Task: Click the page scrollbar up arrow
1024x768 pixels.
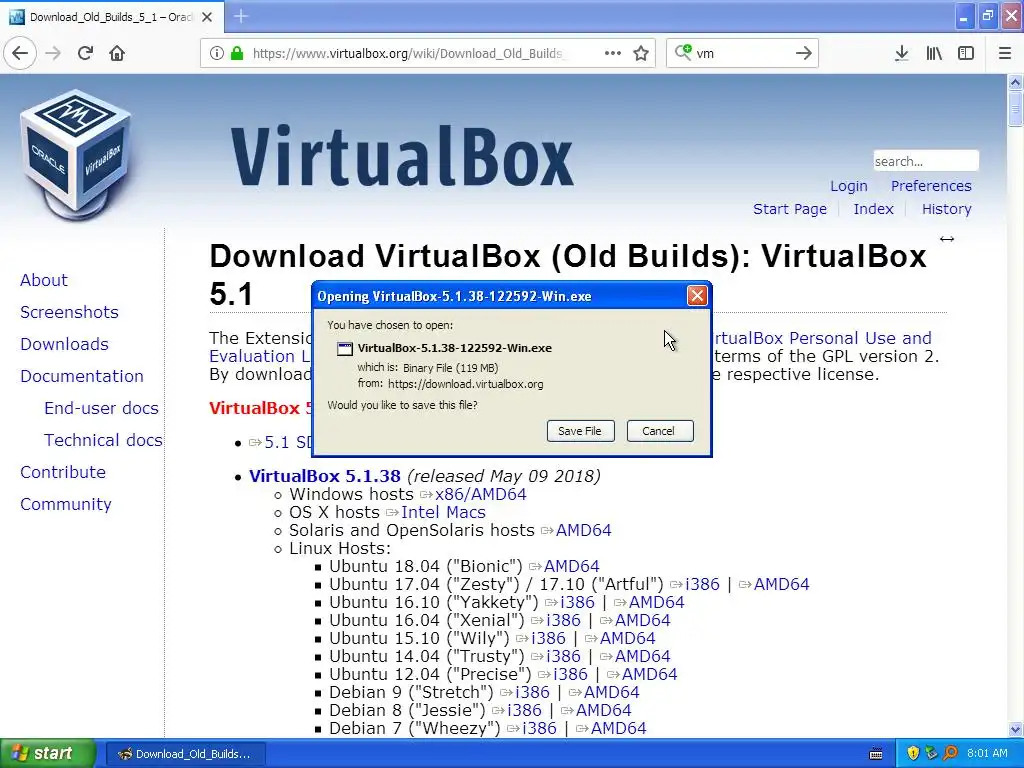Action: pyautogui.click(x=1015, y=82)
